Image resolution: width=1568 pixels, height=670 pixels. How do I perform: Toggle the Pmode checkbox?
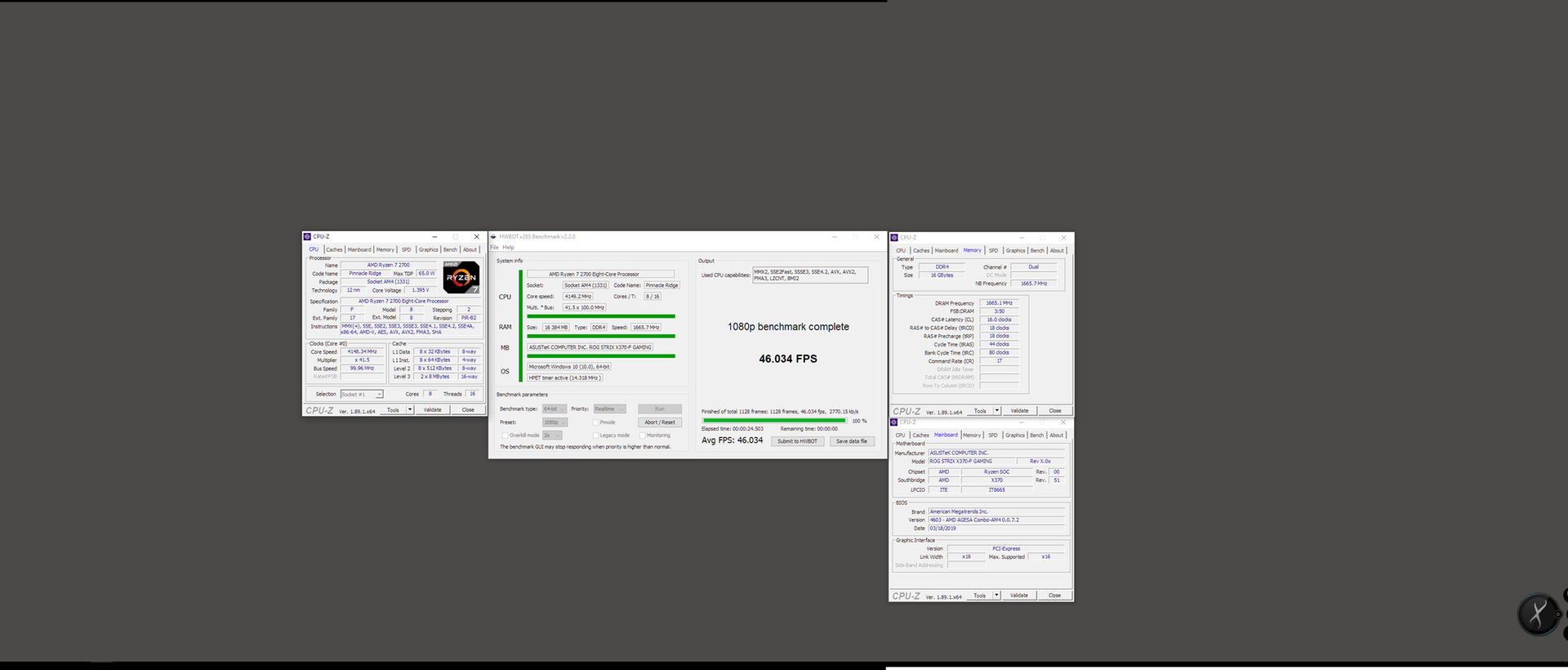click(596, 422)
